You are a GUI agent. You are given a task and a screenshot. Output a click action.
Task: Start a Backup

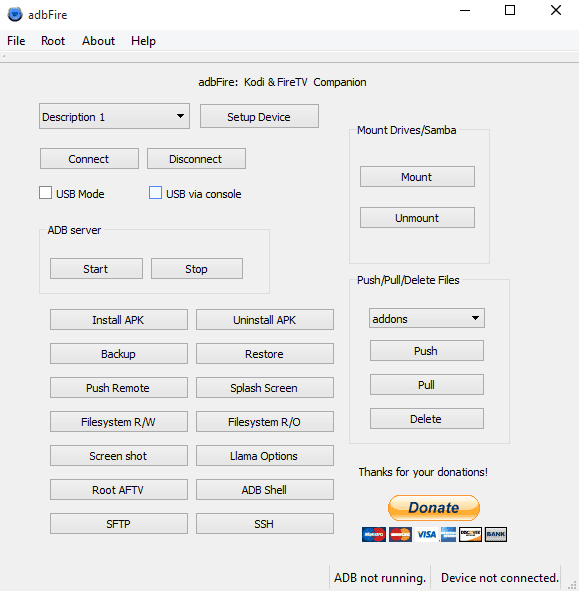click(119, 354)
